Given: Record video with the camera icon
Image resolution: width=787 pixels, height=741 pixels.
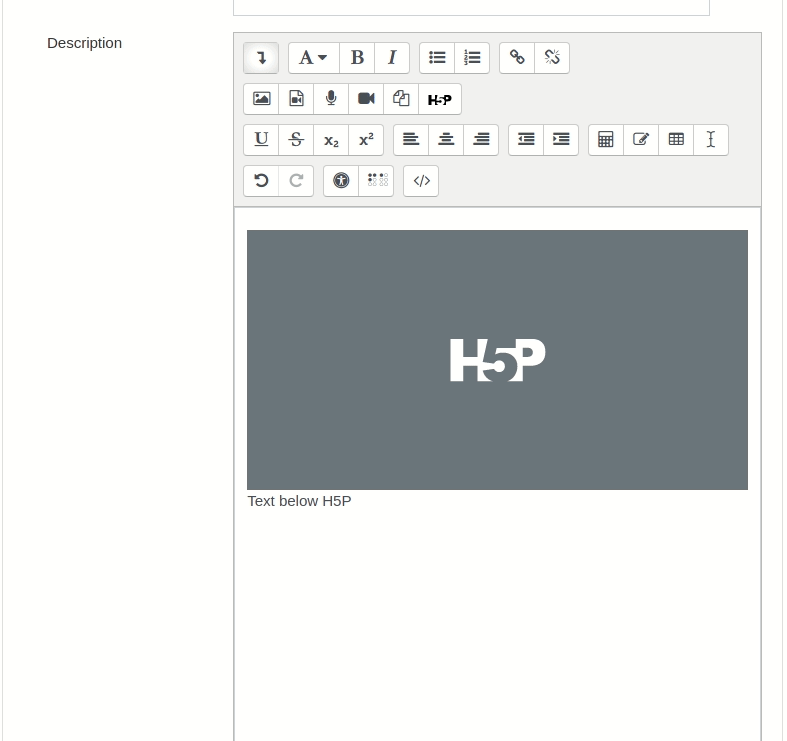Looking at the screenshot, I should point(366,99).
